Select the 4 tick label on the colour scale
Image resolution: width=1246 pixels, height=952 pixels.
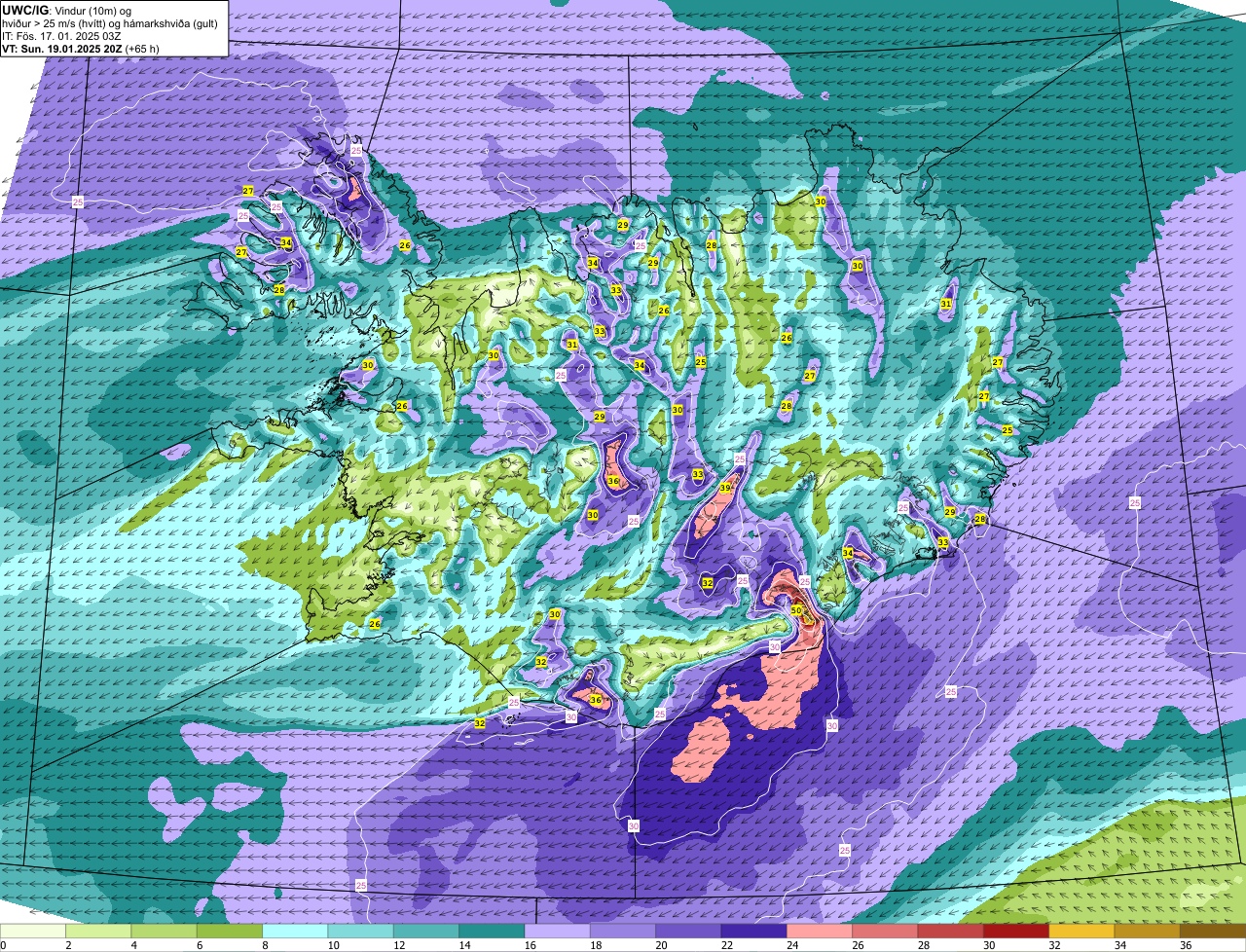[x=132, y=945]
